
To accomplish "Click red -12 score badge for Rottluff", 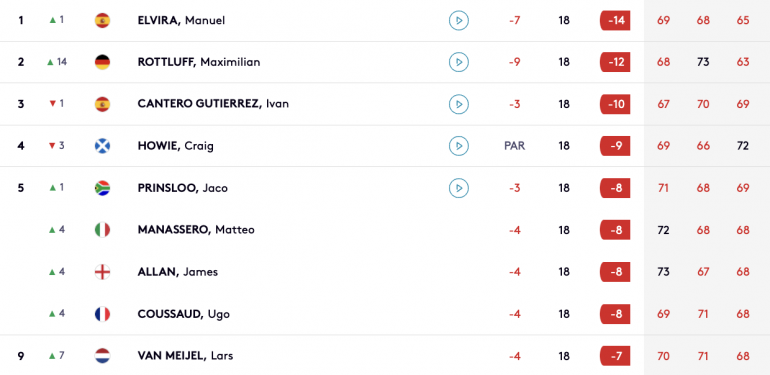I will [x=615, y=62].
